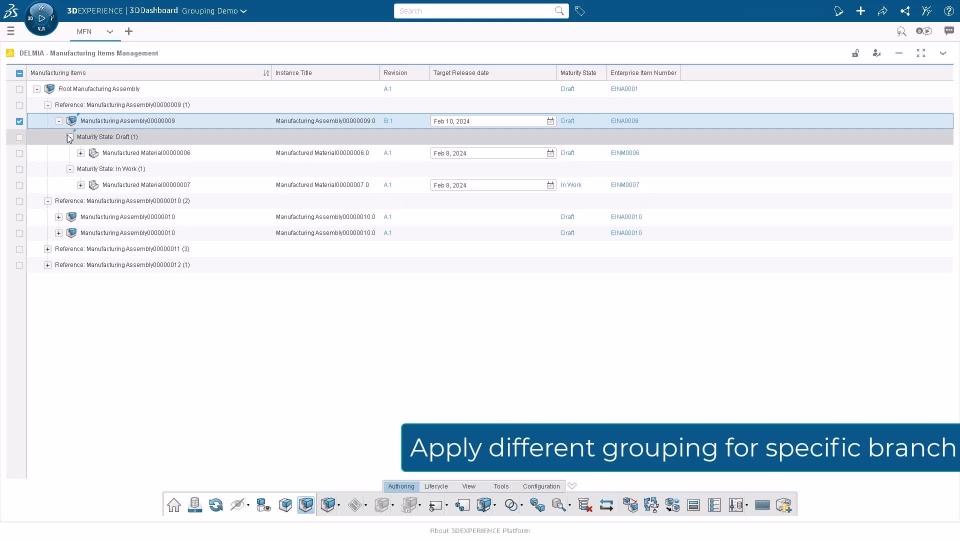Click the highlighted cube assembly icon in toolbar

click(306, 505)
